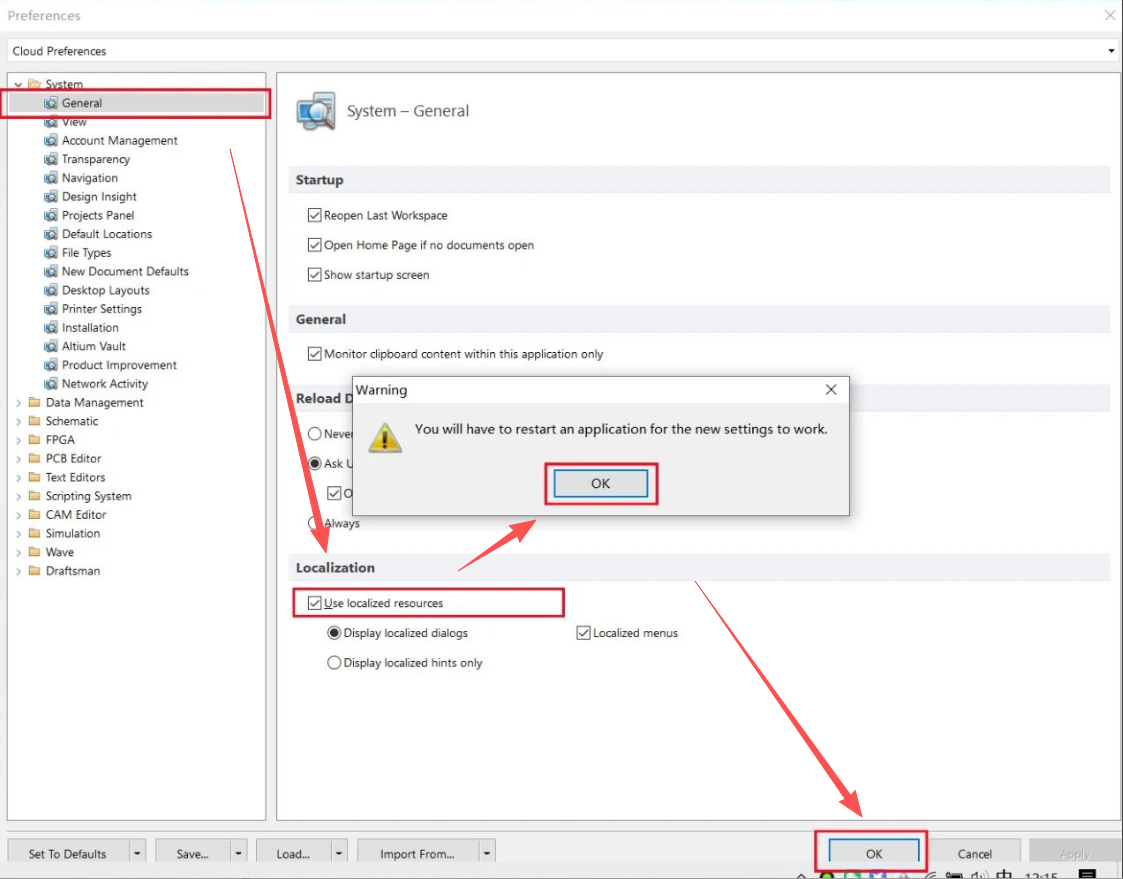Close the Warning dialog with X

point(830,389)
